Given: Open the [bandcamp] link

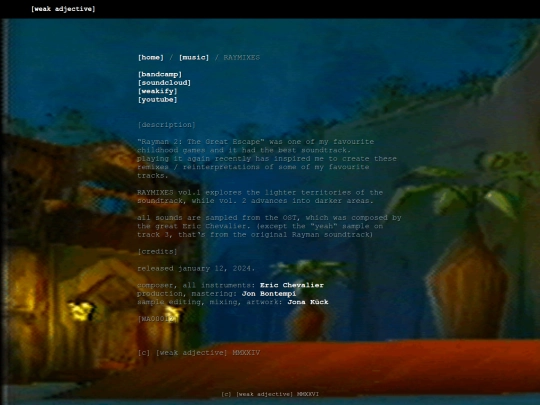Looking at the screenshot, I should [160, 74].
